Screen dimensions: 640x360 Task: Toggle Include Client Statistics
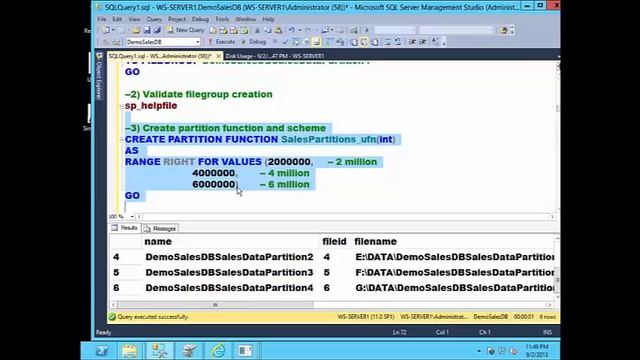[x=340, y=42]
